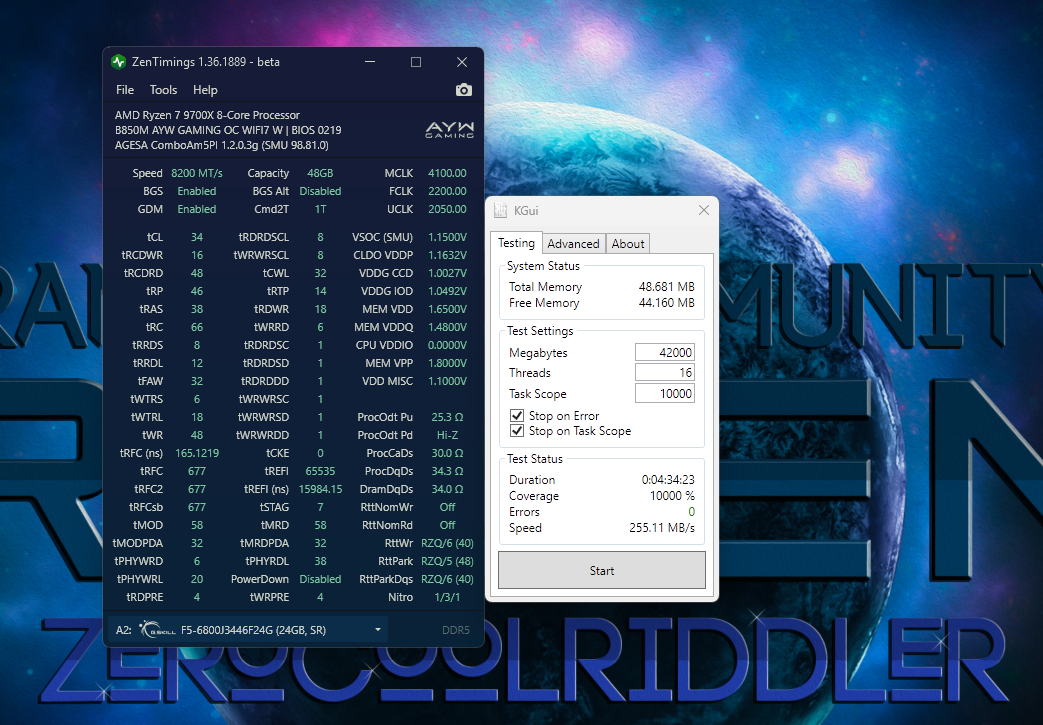The image size is (1043, 725).
Task: Click the Speed value 255.11 MB/s
Action: [662, 527]
